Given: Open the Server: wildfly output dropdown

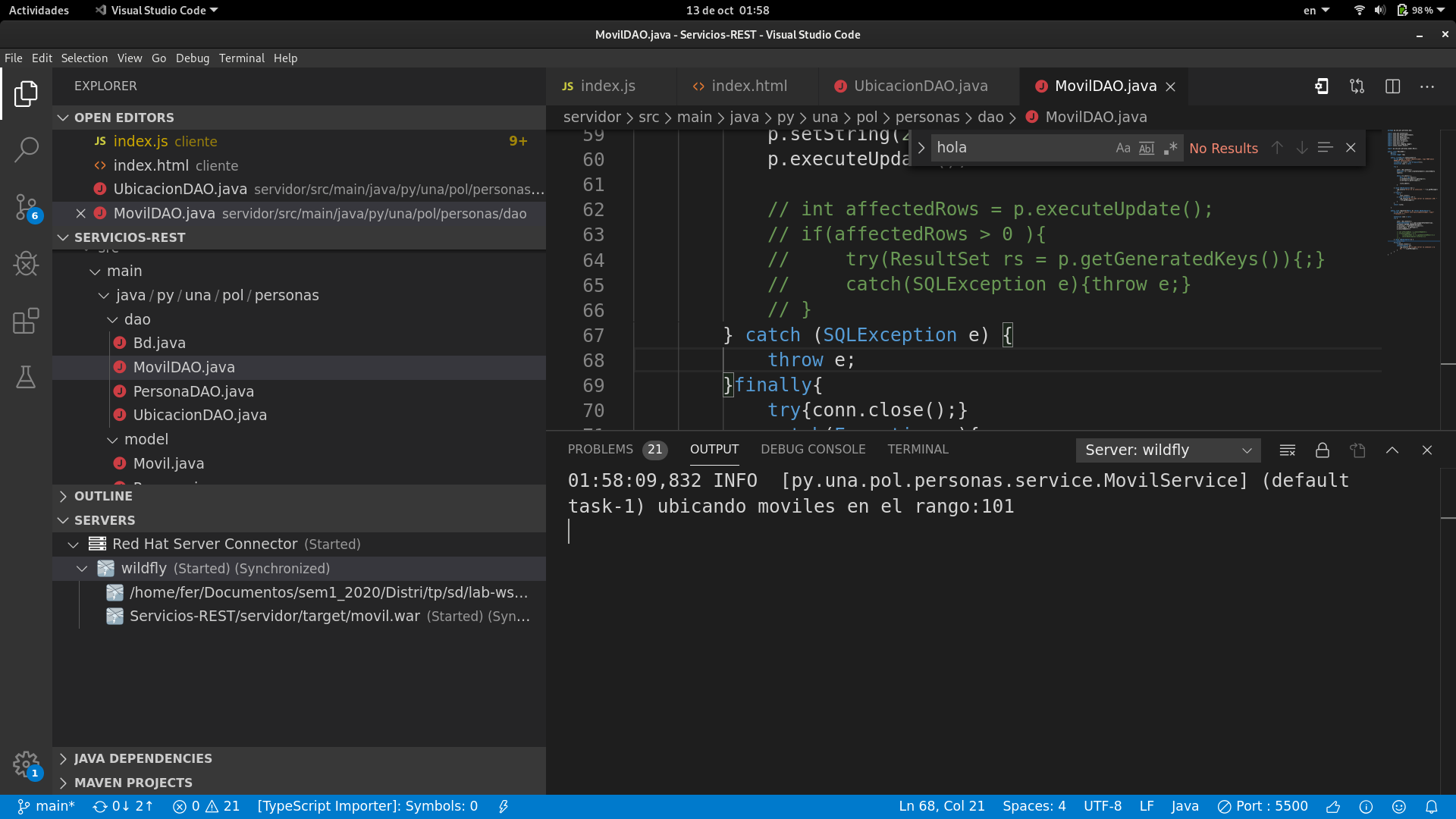Looking at the screenshot, I should click(x=1168, y=450).
